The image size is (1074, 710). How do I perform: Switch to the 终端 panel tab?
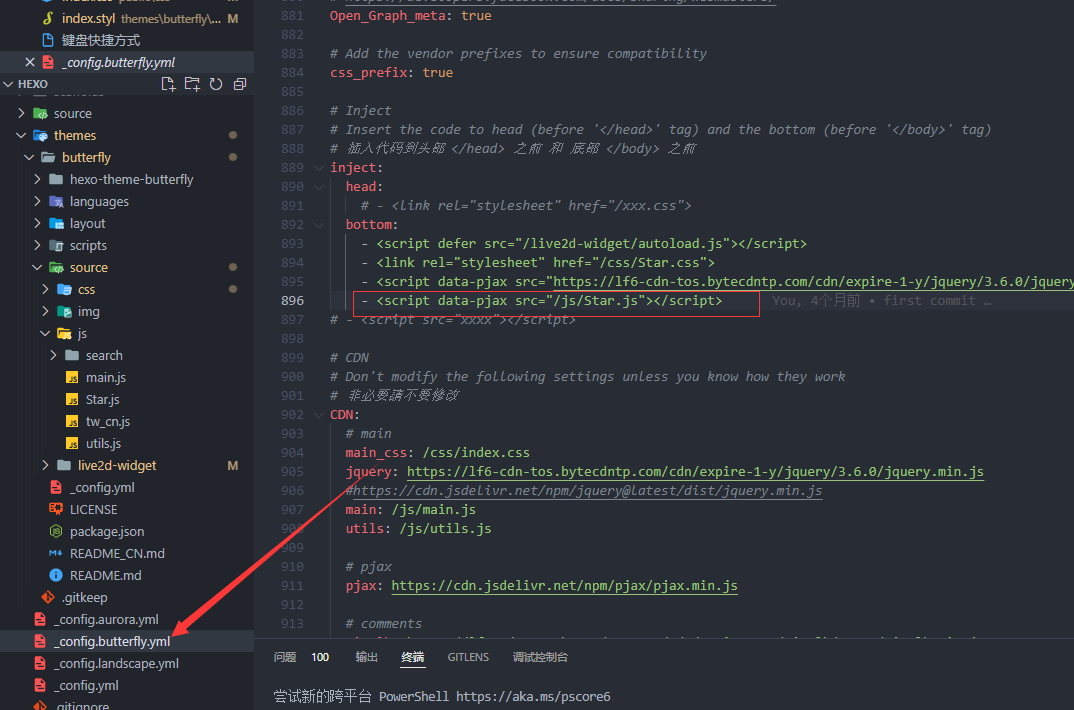tap(413, 657)
